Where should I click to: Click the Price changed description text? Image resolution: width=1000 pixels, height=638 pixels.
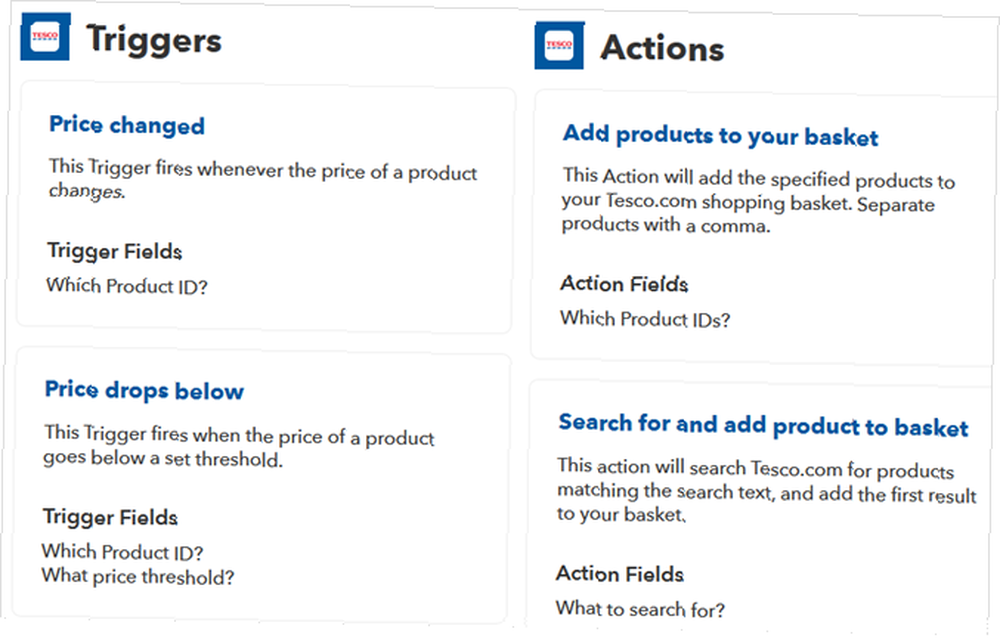click(x=263, y=179)
